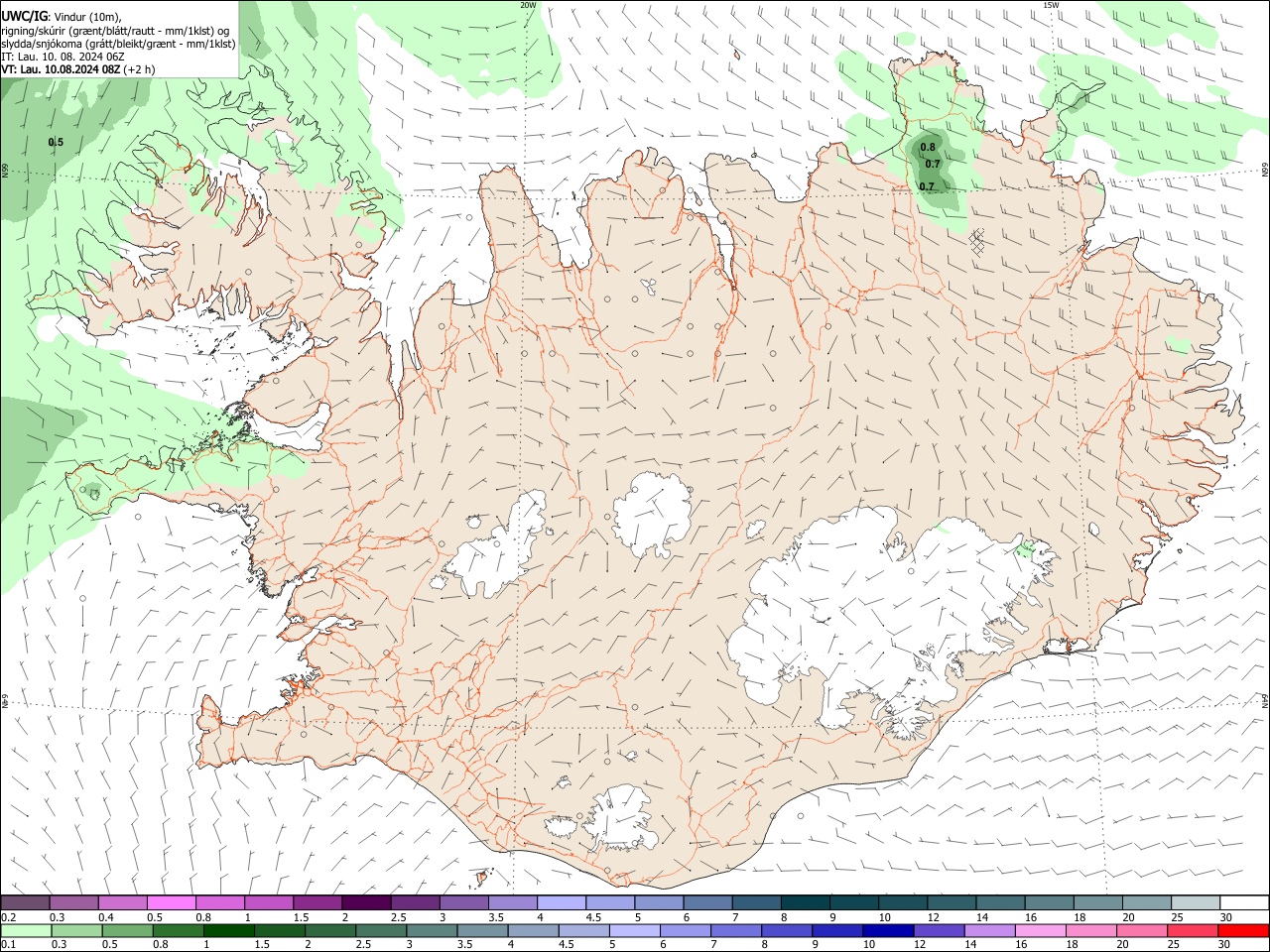Click the 15W longitude label at top
1270x952 pixels.
(x=1051, y=5)
